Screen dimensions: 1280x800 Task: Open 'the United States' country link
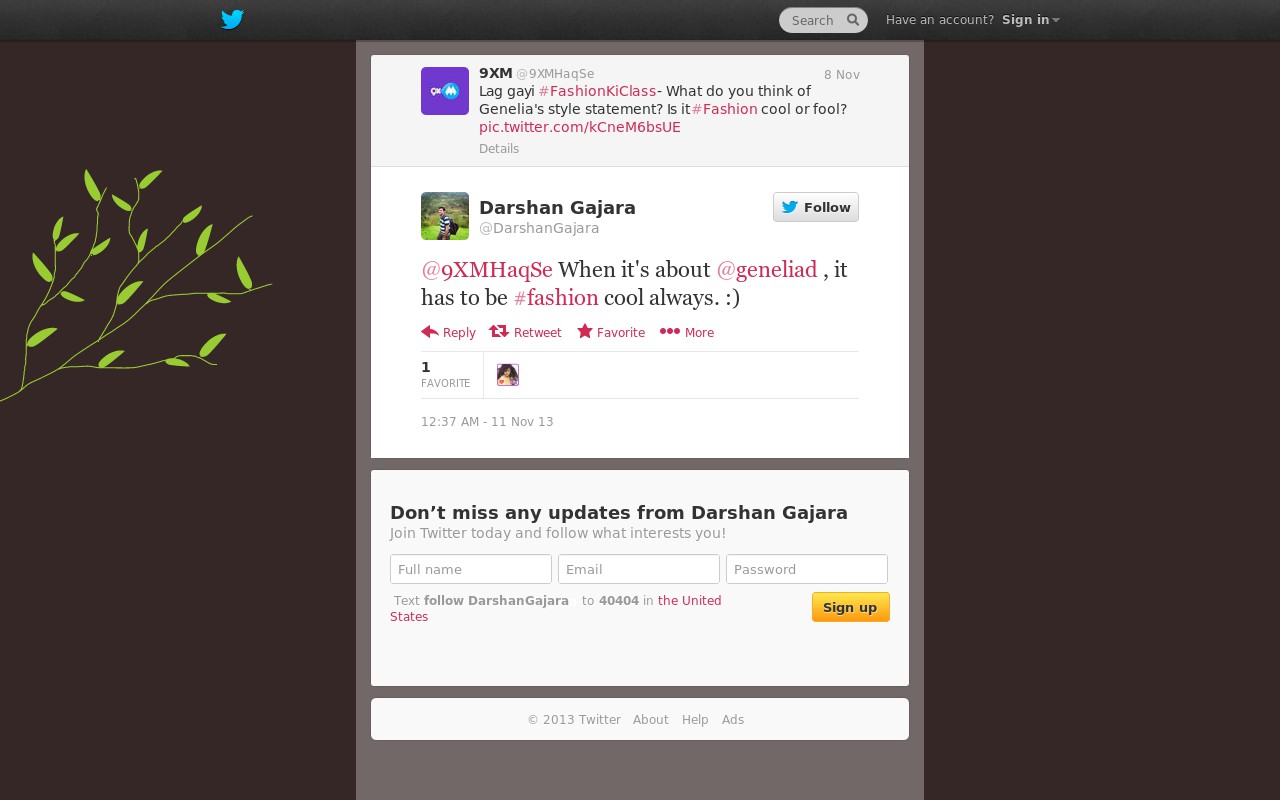point(556,609)
